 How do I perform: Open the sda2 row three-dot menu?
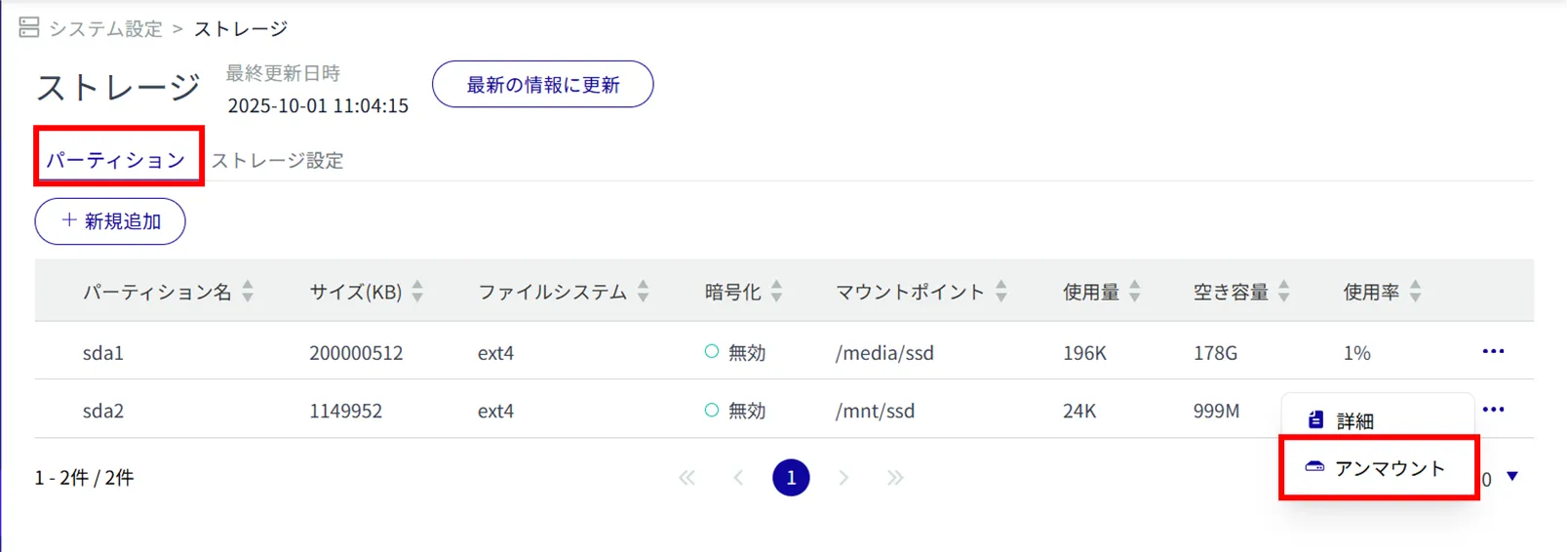click(1492, 410)
